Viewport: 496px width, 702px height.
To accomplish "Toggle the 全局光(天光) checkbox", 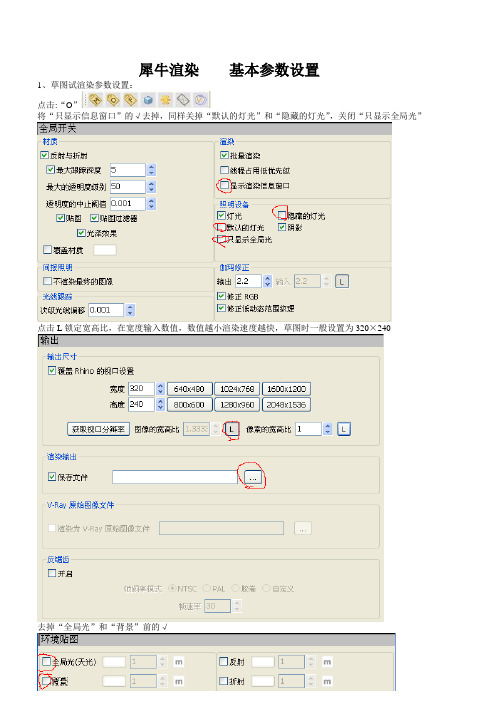I will pos(47,661).
